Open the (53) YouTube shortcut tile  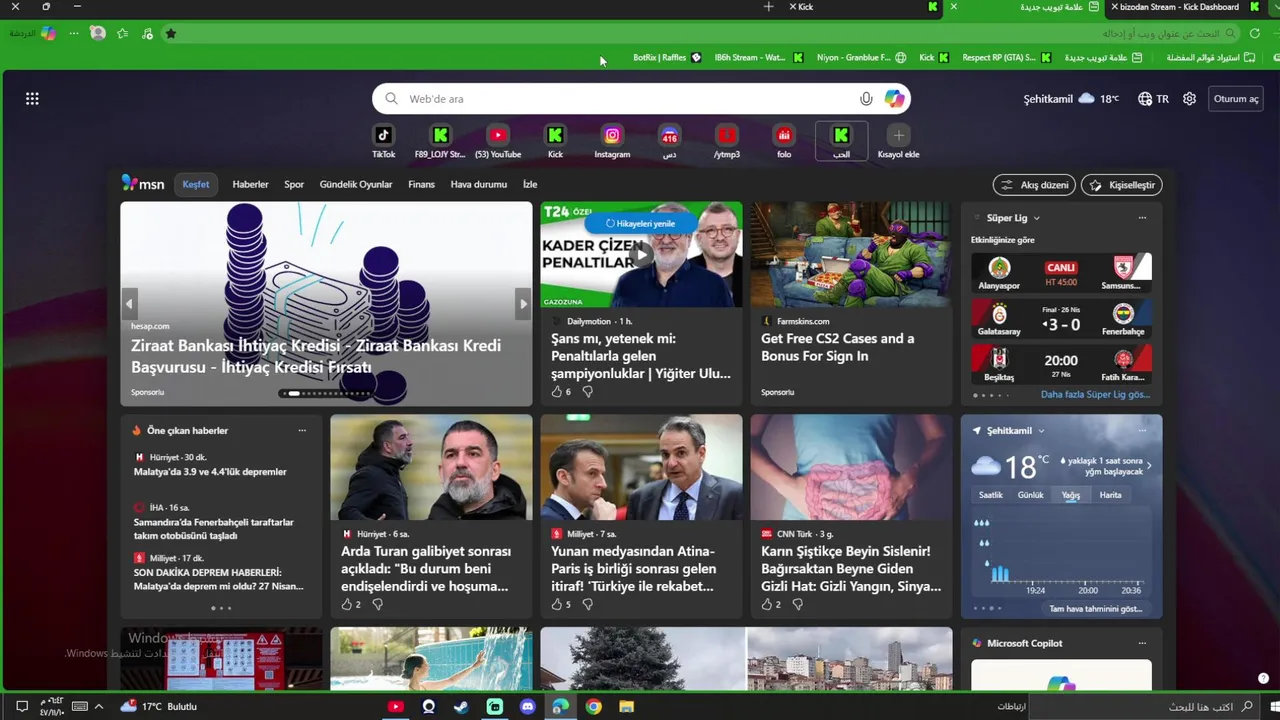498,141
